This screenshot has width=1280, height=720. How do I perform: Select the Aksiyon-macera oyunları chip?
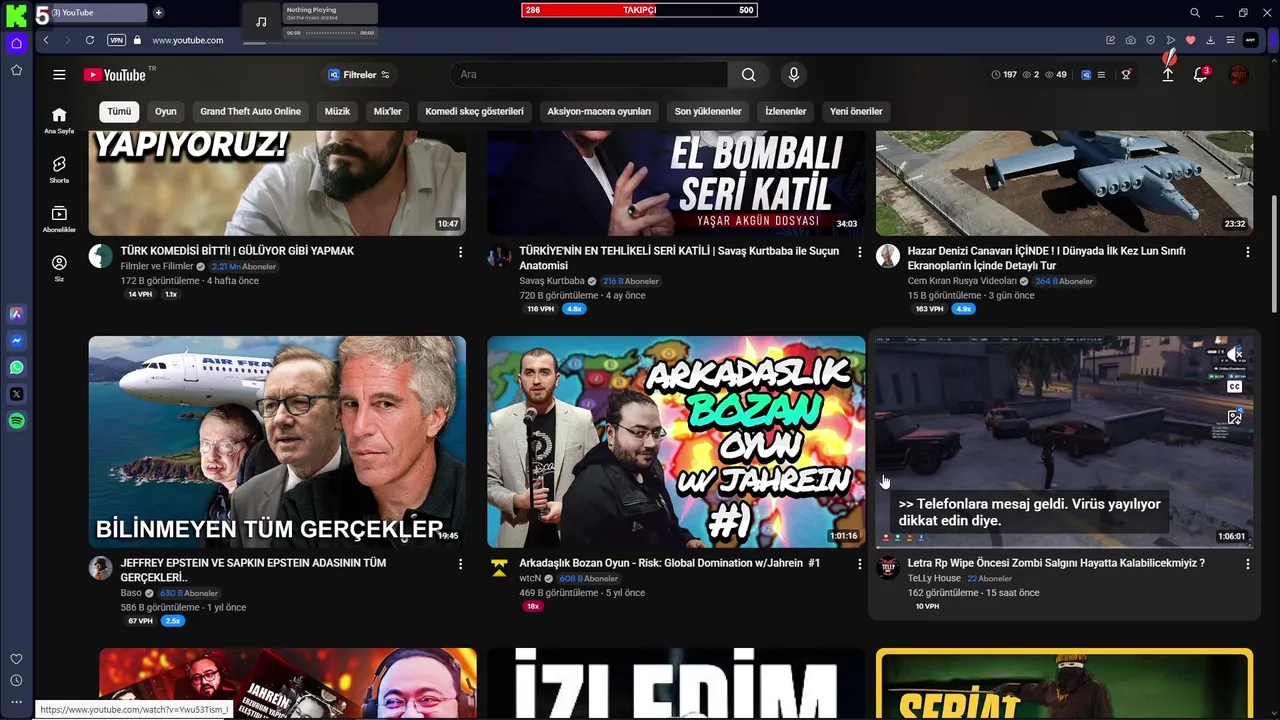pyautogui.click(x=599, y=111)
